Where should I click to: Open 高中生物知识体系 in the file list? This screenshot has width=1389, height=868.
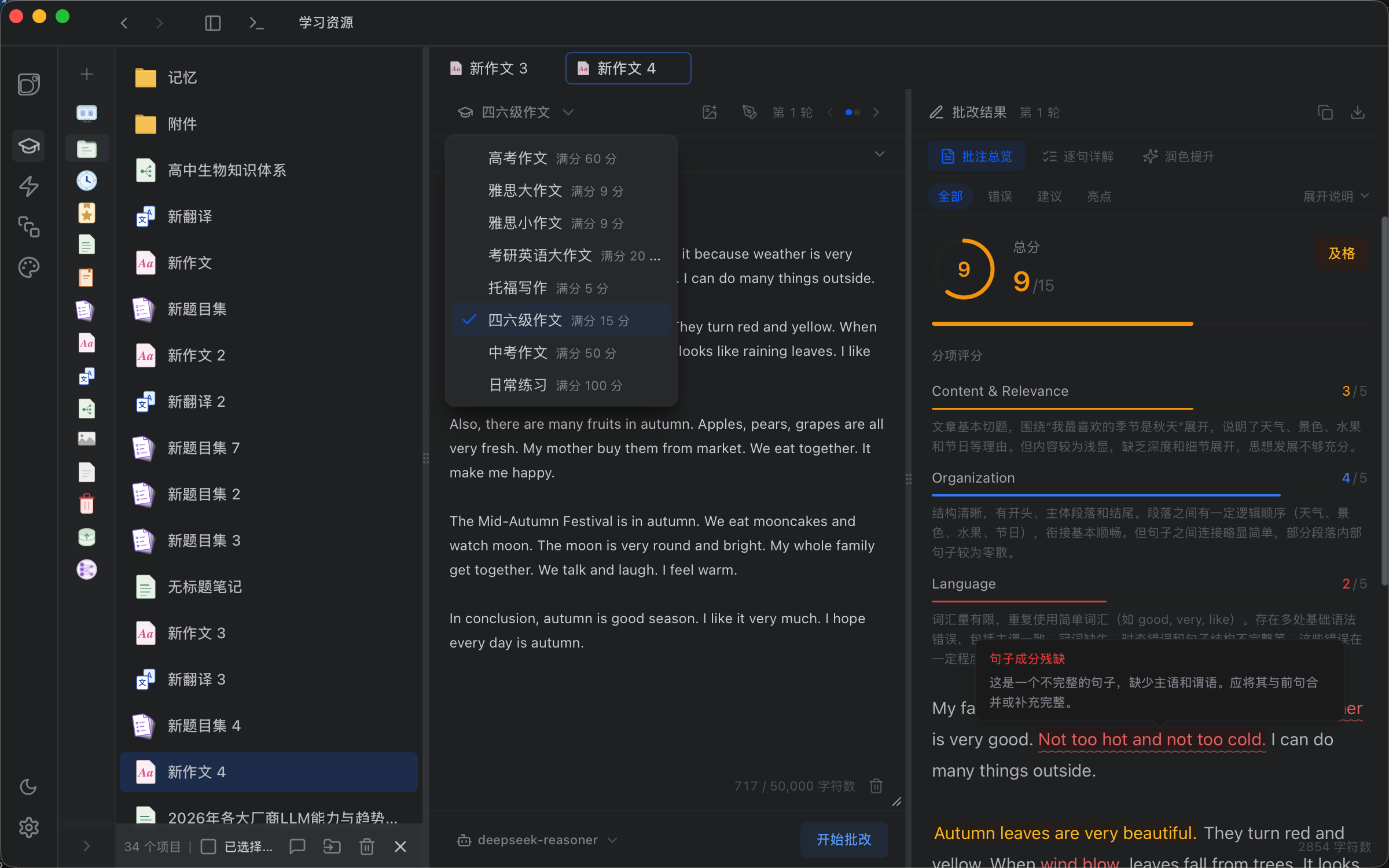tap(227, 170)
